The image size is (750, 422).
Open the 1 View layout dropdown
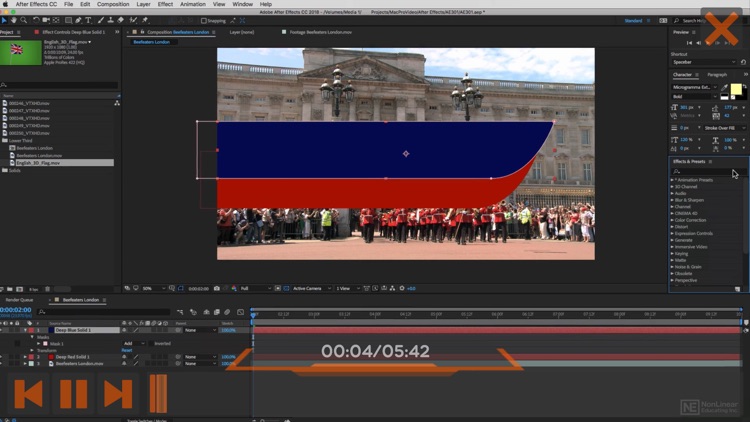coord(348,289)
